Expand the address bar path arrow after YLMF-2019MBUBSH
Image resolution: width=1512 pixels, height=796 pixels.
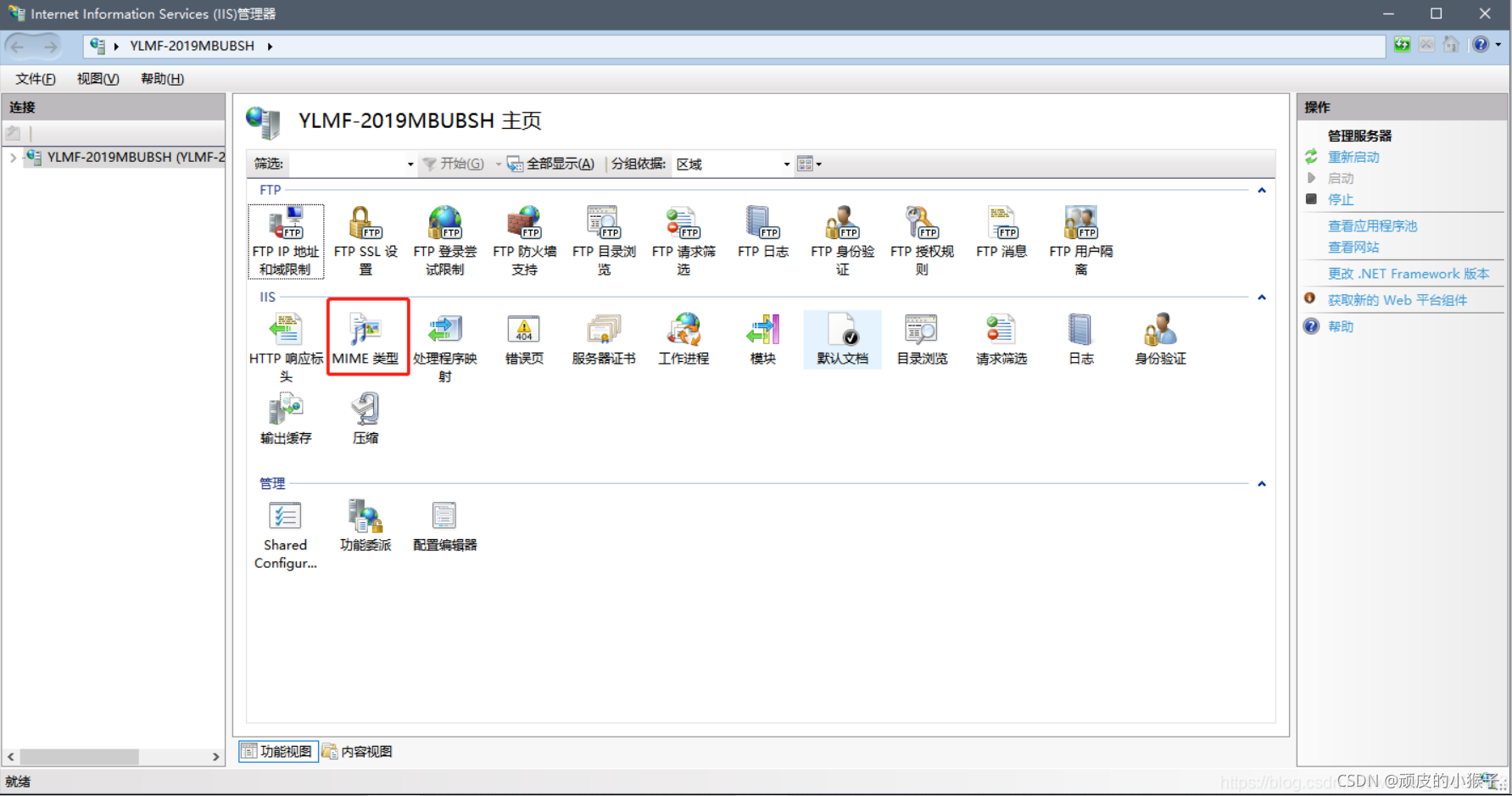click(x=270, y=47)
